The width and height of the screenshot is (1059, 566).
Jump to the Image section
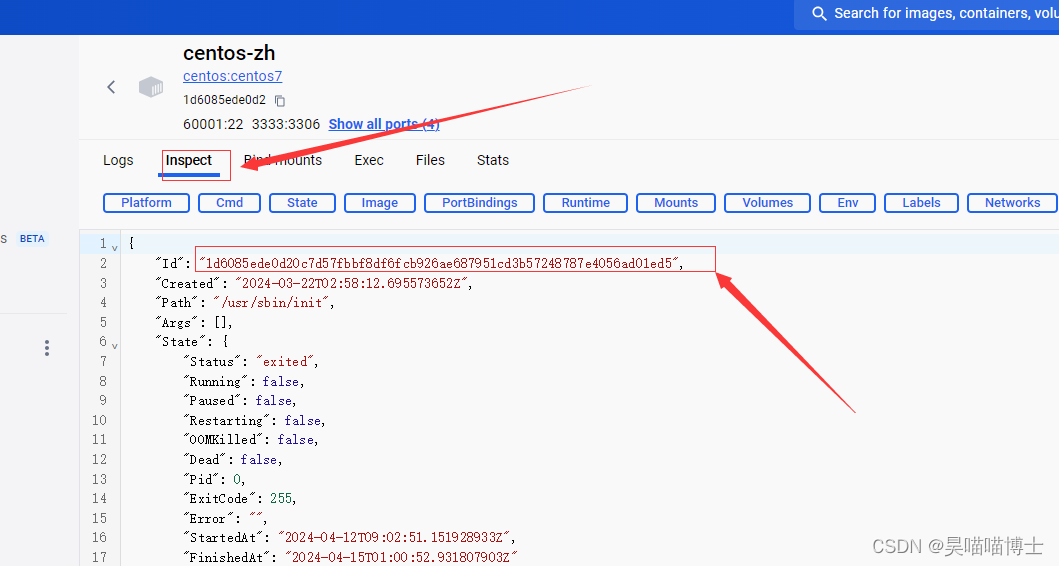[x=380, y=203]
